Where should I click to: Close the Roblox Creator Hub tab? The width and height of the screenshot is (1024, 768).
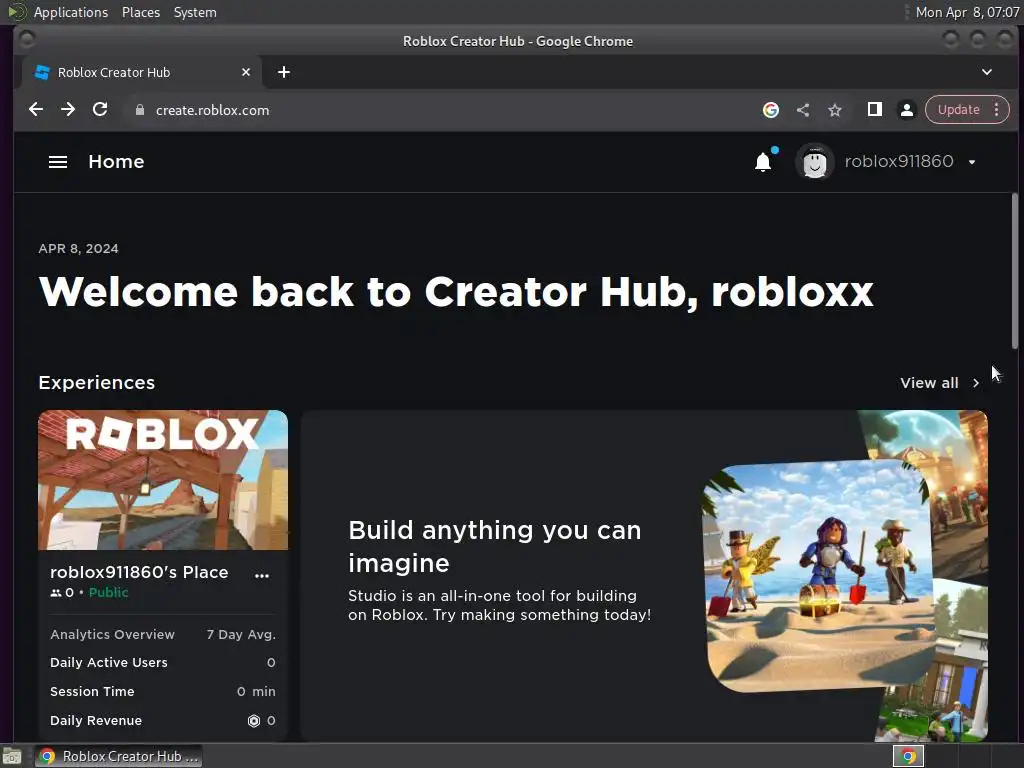coord(246,72)
